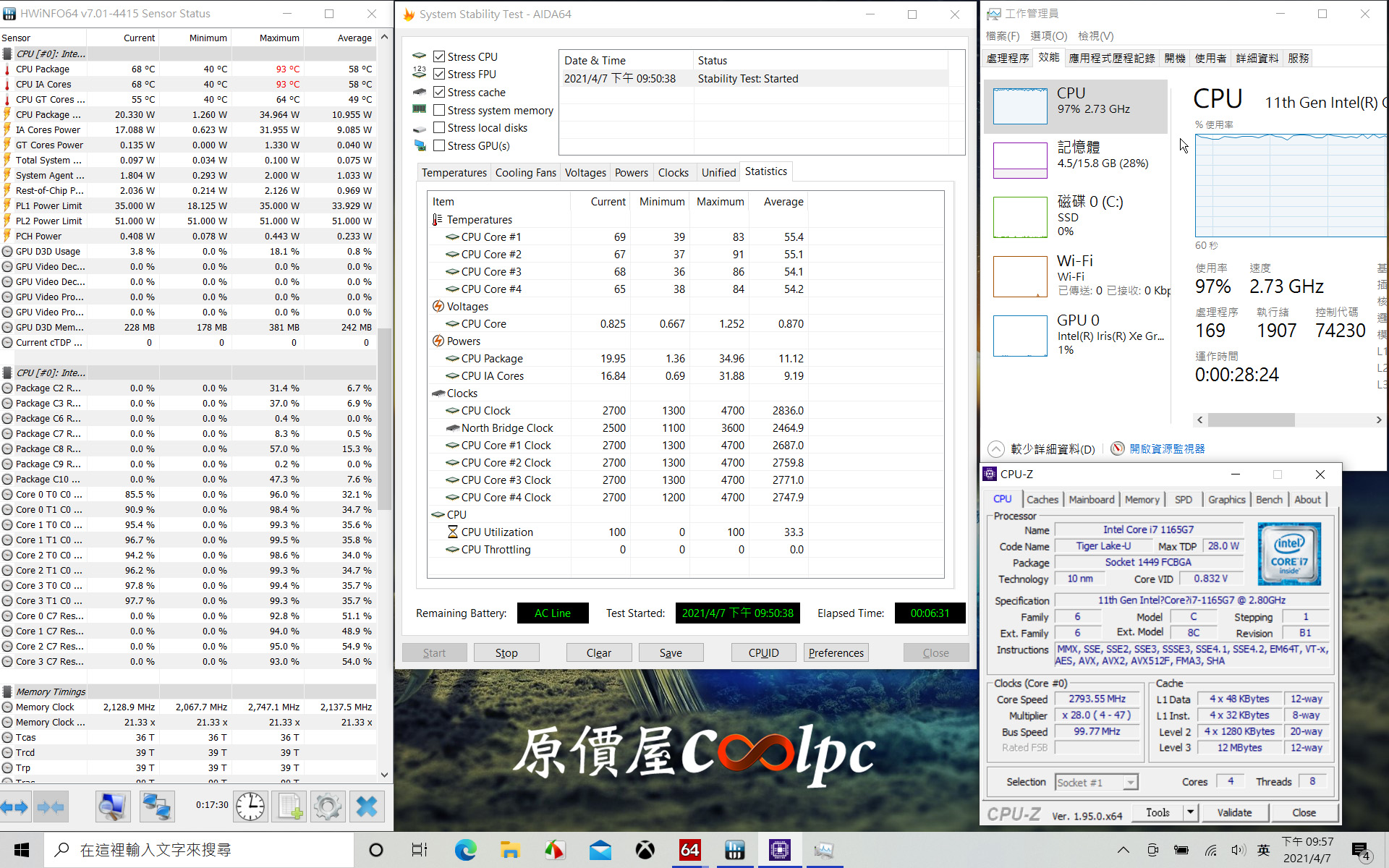Uncheck Stress FPU checkbox
This screenshot has height=868, width=1389.
439,74
